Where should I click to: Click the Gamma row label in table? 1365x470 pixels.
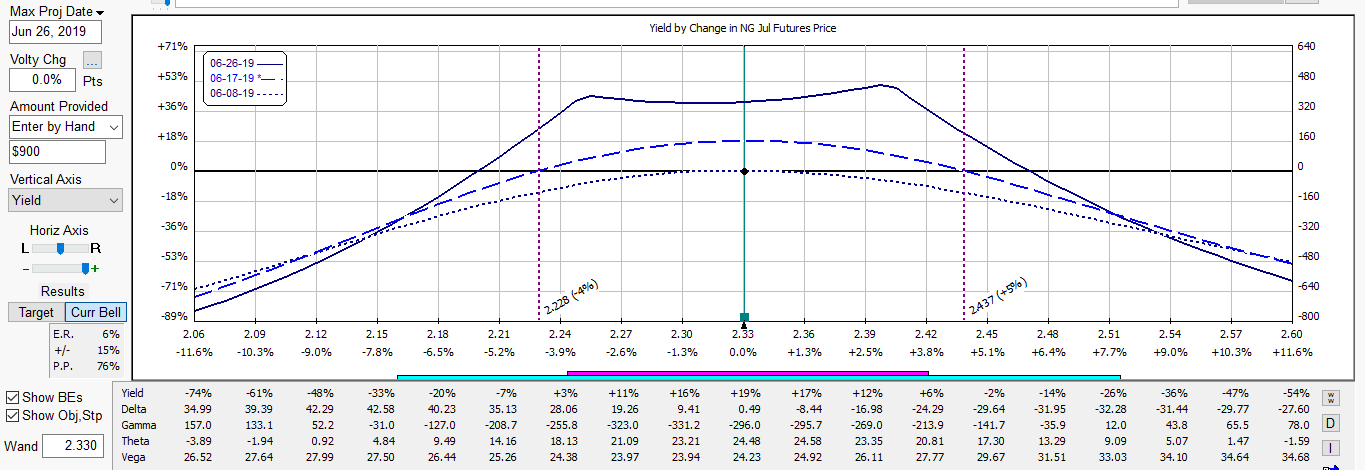138,425
